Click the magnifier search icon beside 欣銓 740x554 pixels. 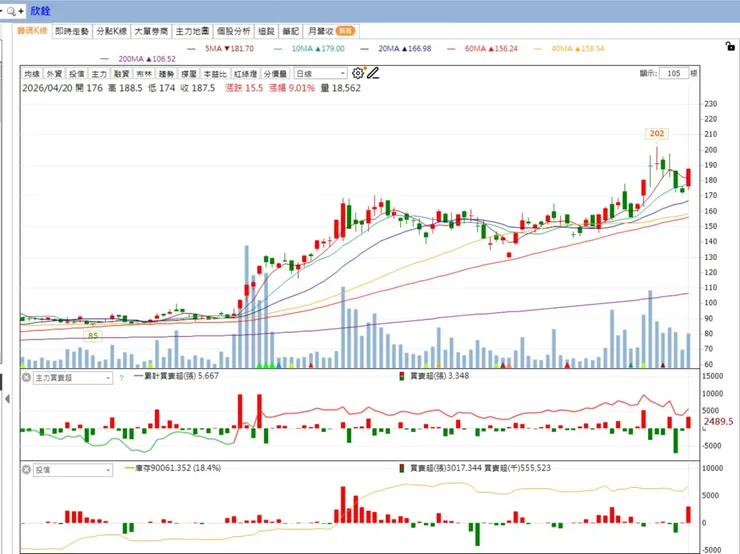click(11, 10)
